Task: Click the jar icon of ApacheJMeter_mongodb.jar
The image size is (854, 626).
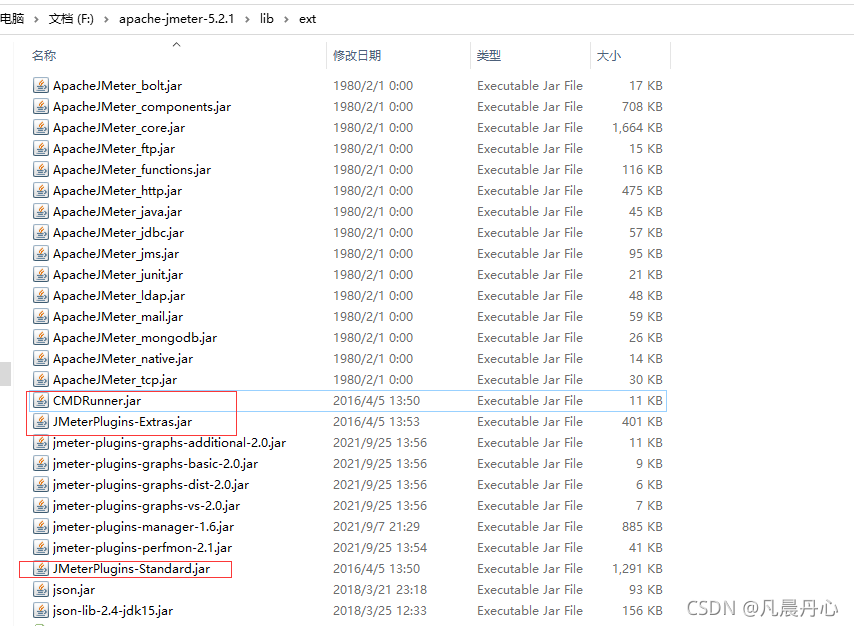Action: (x=41, y=337)
